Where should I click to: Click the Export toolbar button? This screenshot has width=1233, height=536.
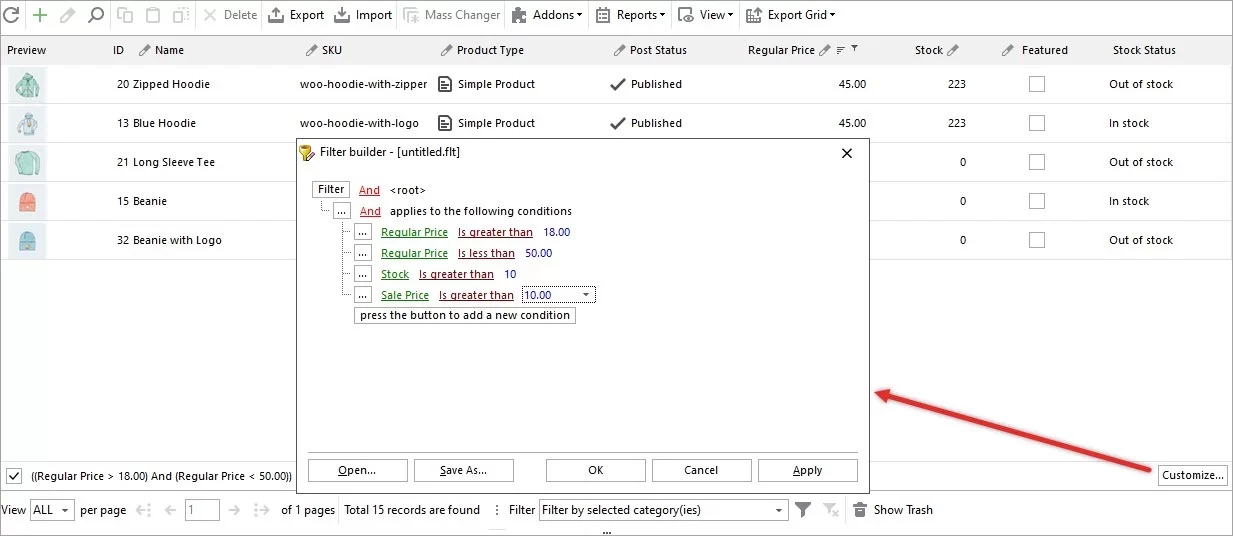point(296,15)
